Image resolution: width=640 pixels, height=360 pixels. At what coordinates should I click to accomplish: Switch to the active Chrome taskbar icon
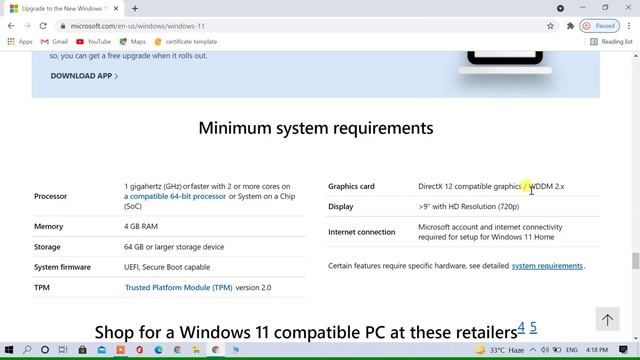(x=216, y=350)
